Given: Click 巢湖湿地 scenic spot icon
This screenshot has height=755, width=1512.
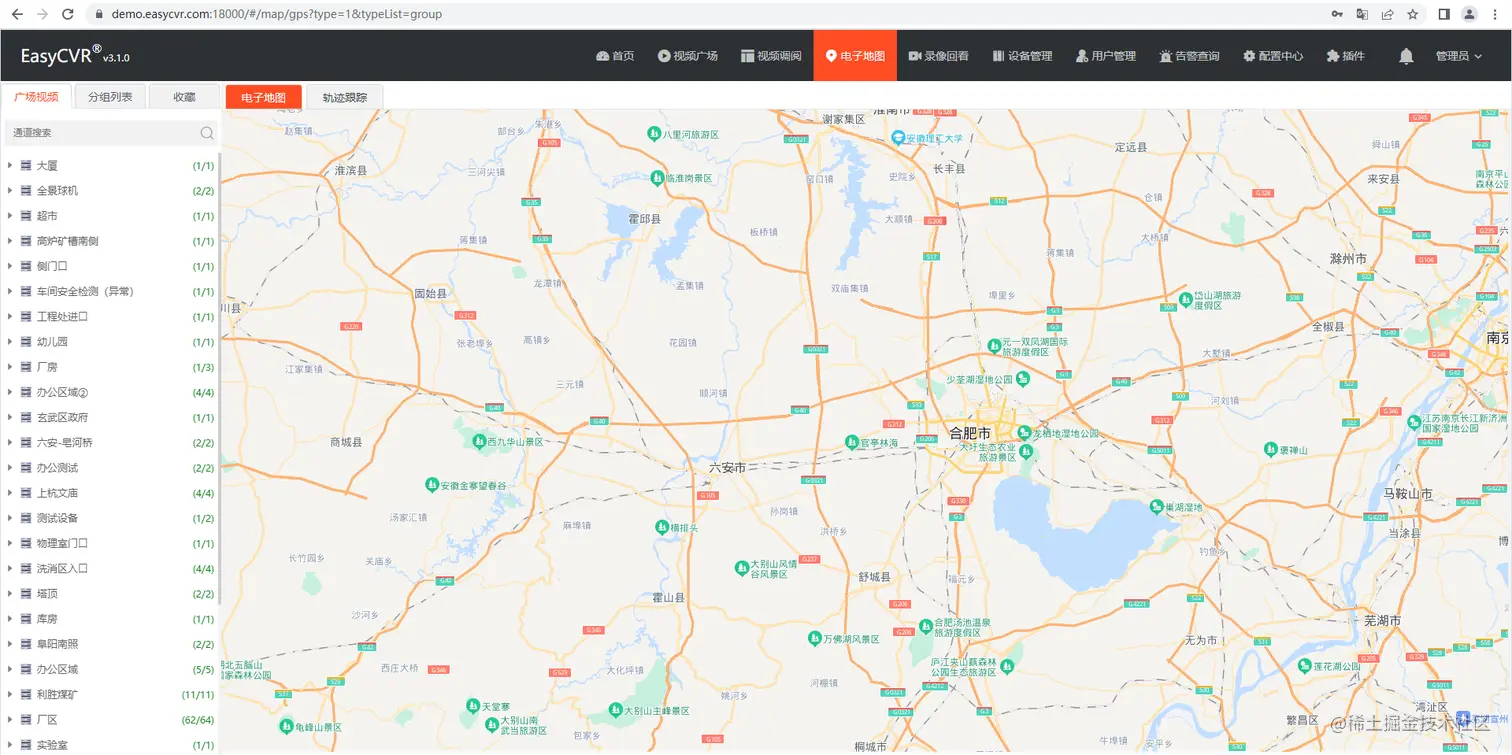Looking at the screenshot, I should (x=1155, y=507).
